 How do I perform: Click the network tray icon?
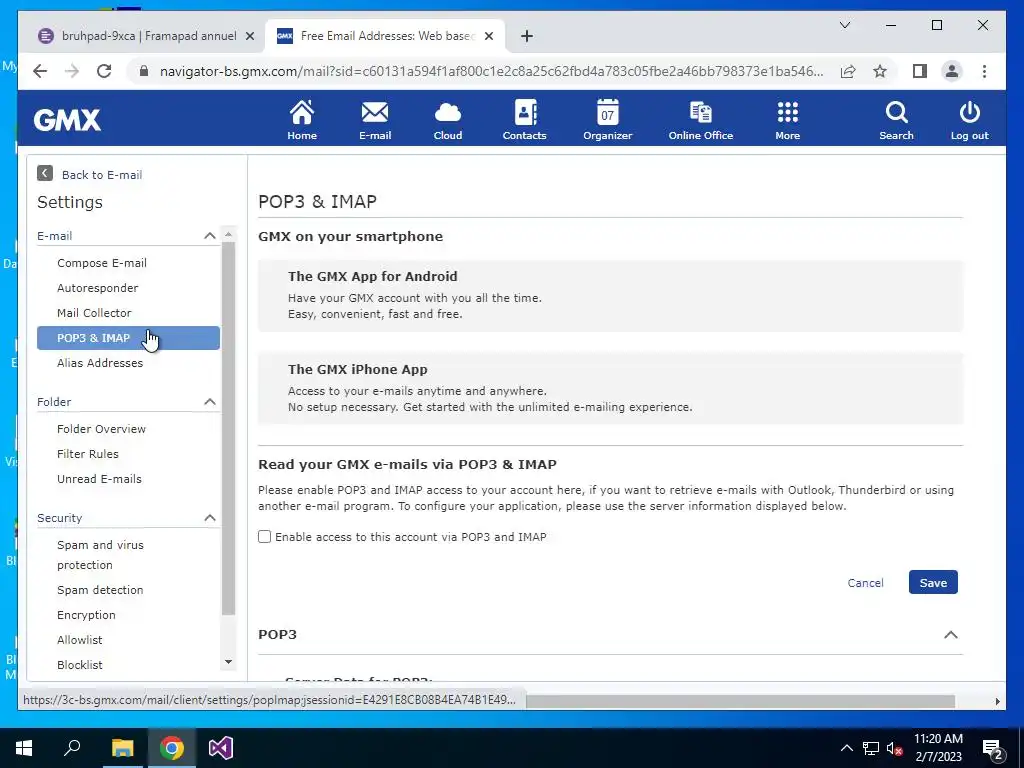tap(871, 748)
